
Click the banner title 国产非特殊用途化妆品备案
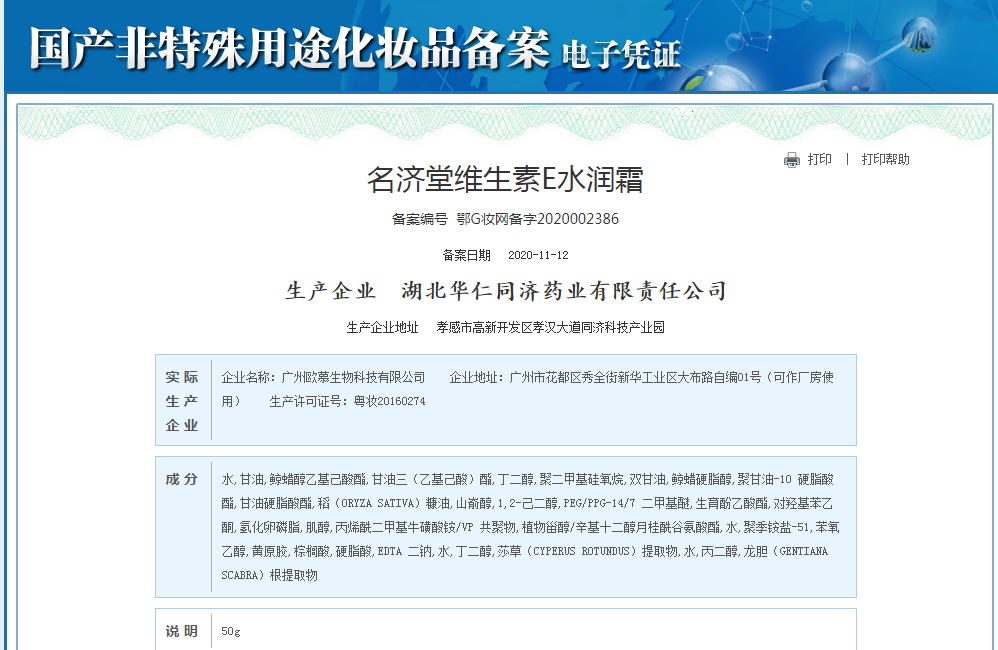point(290,48)
